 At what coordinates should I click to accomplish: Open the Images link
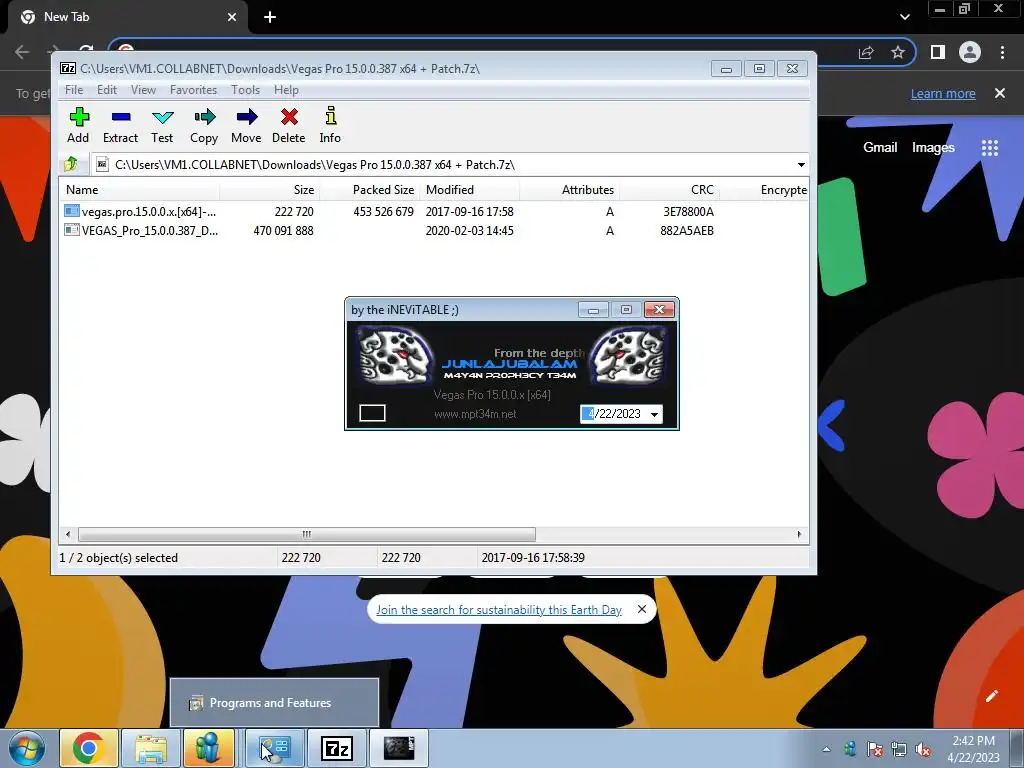933,148
